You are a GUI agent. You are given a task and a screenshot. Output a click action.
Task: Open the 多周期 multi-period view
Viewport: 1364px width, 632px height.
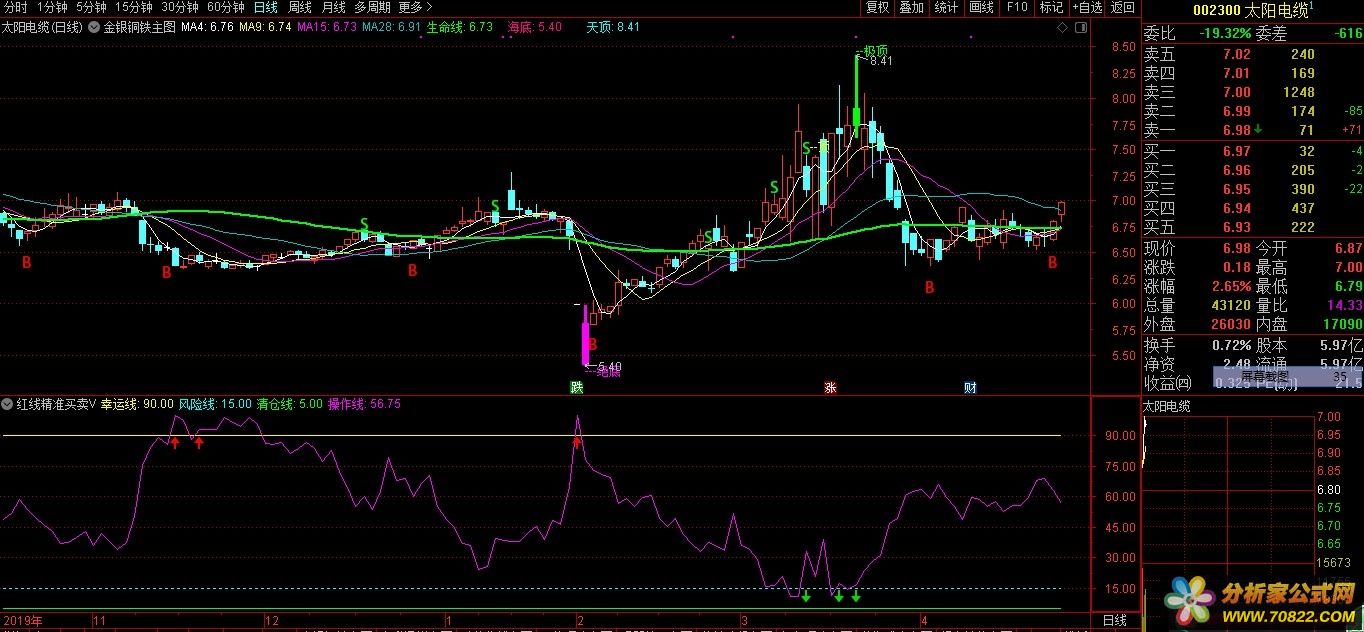(x=372, y=7)
